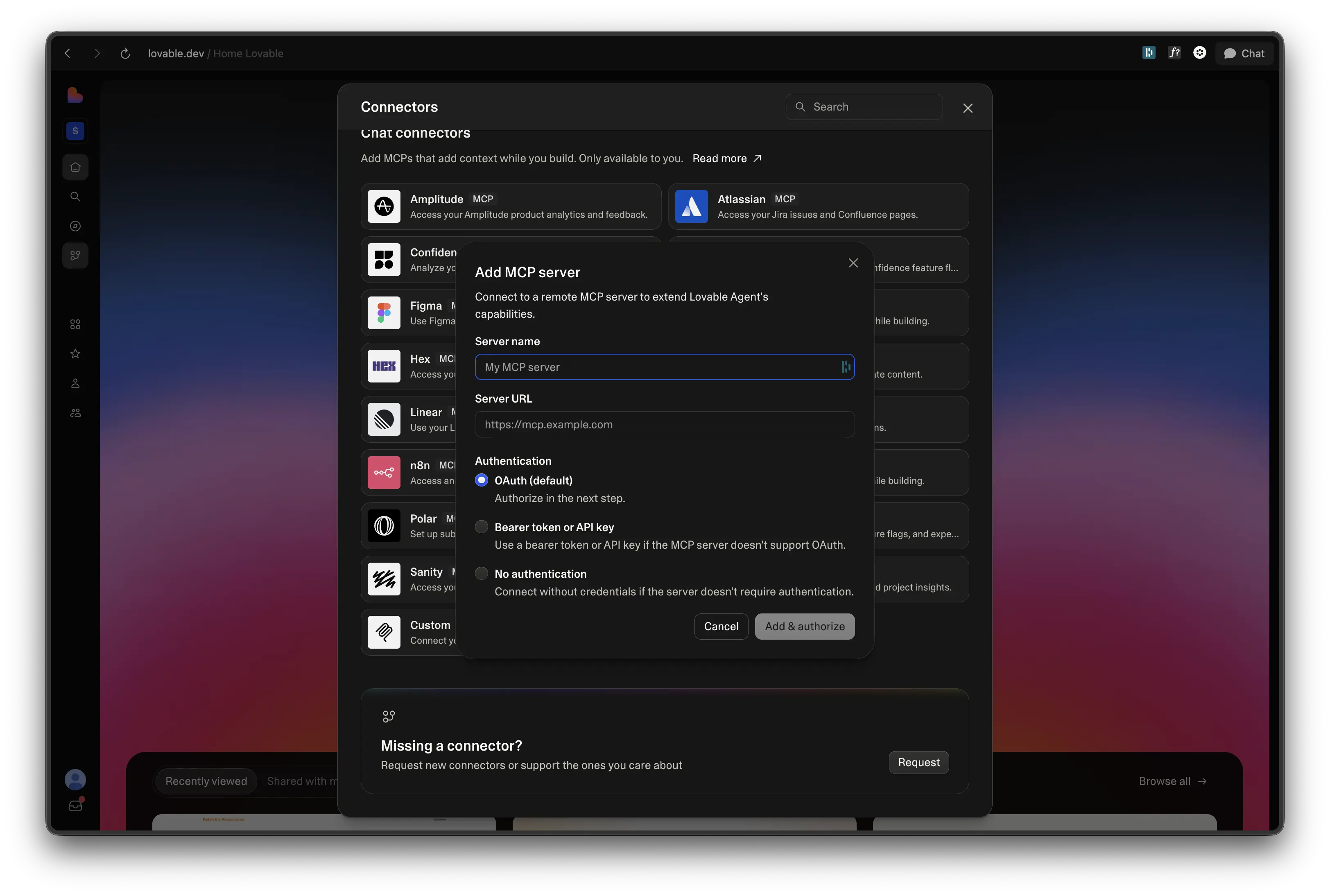The width and height of the screenshot is (1330, 896).
Task: Open user profile avatar in sidebar
Action: pos(75,779)
